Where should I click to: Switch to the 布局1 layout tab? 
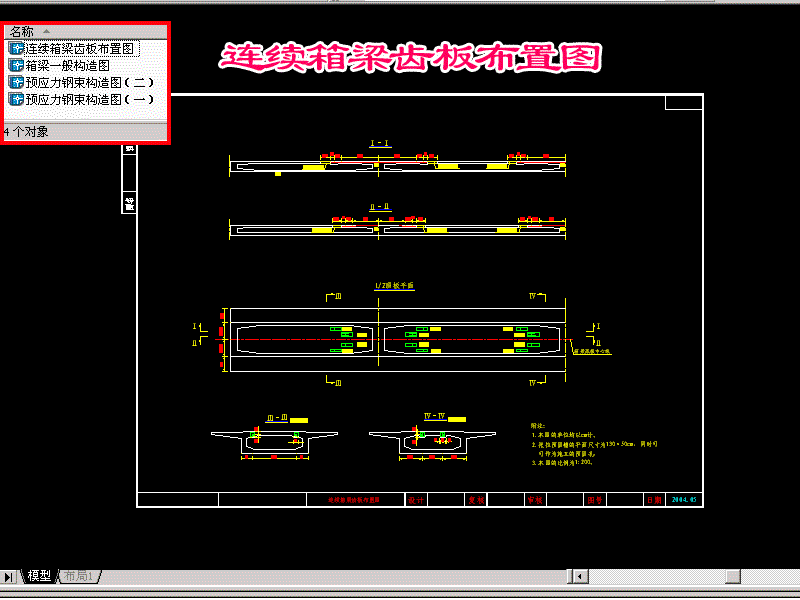[79, 576]
